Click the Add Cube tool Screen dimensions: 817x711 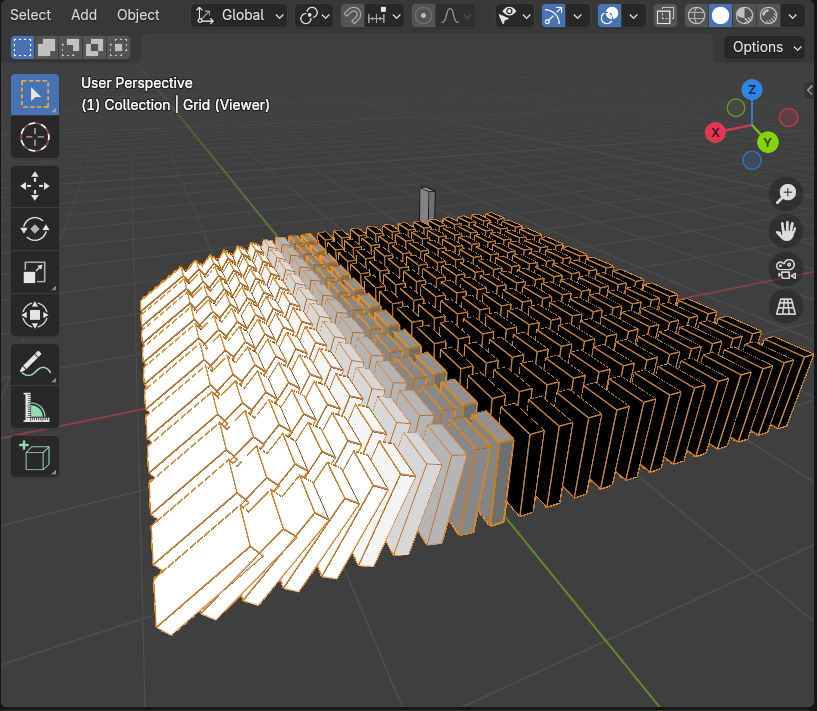35,456
